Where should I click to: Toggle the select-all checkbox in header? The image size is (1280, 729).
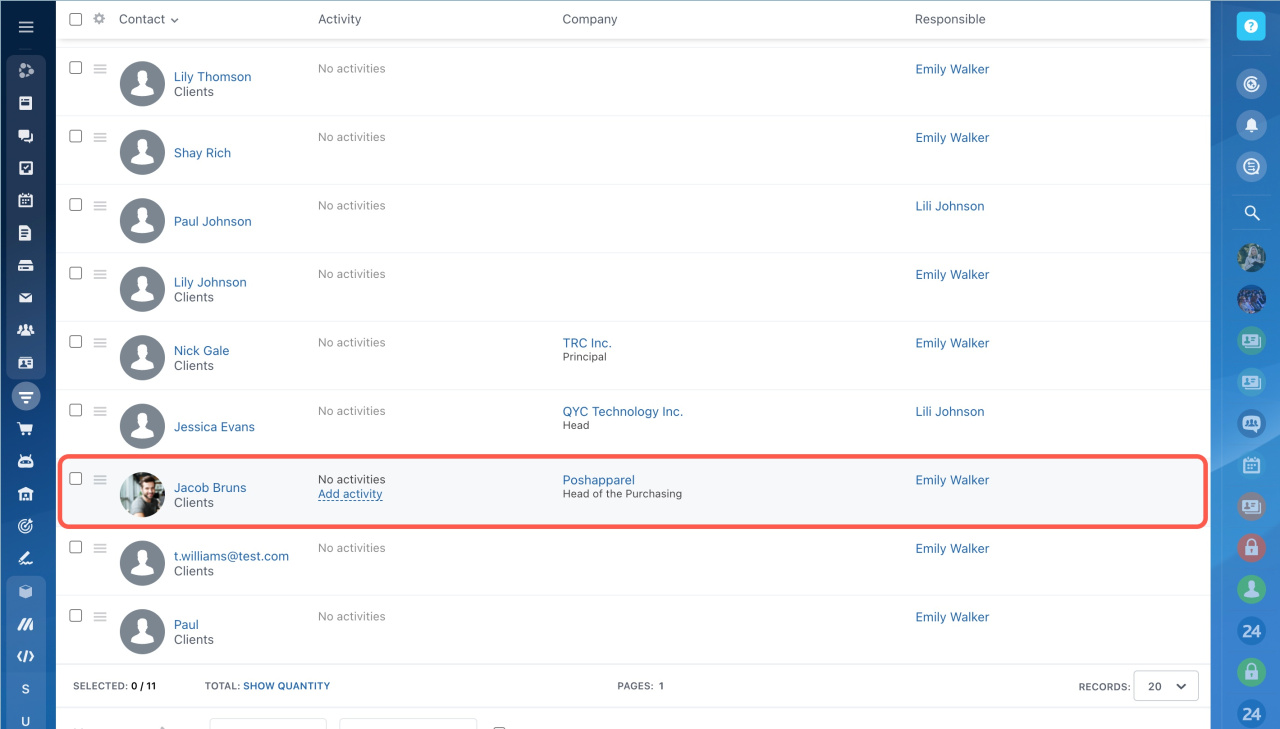click(x=76, y=19)
